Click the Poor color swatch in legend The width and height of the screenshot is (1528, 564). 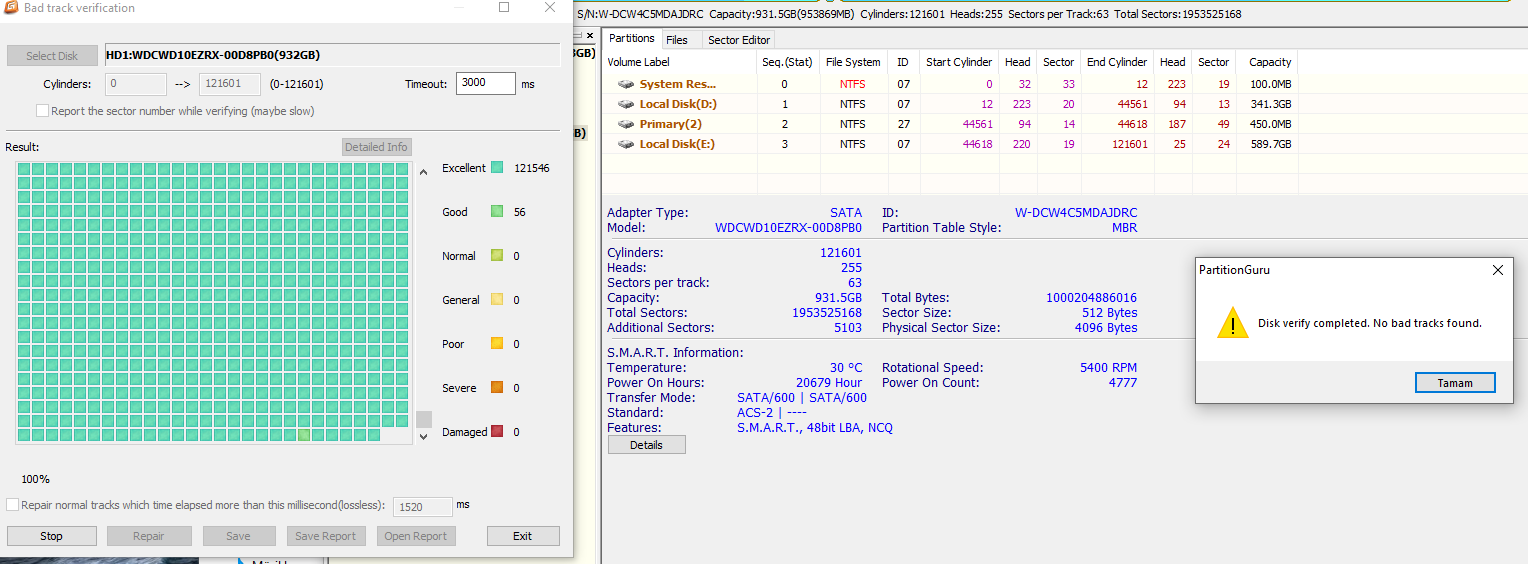(x=497, y=344)
